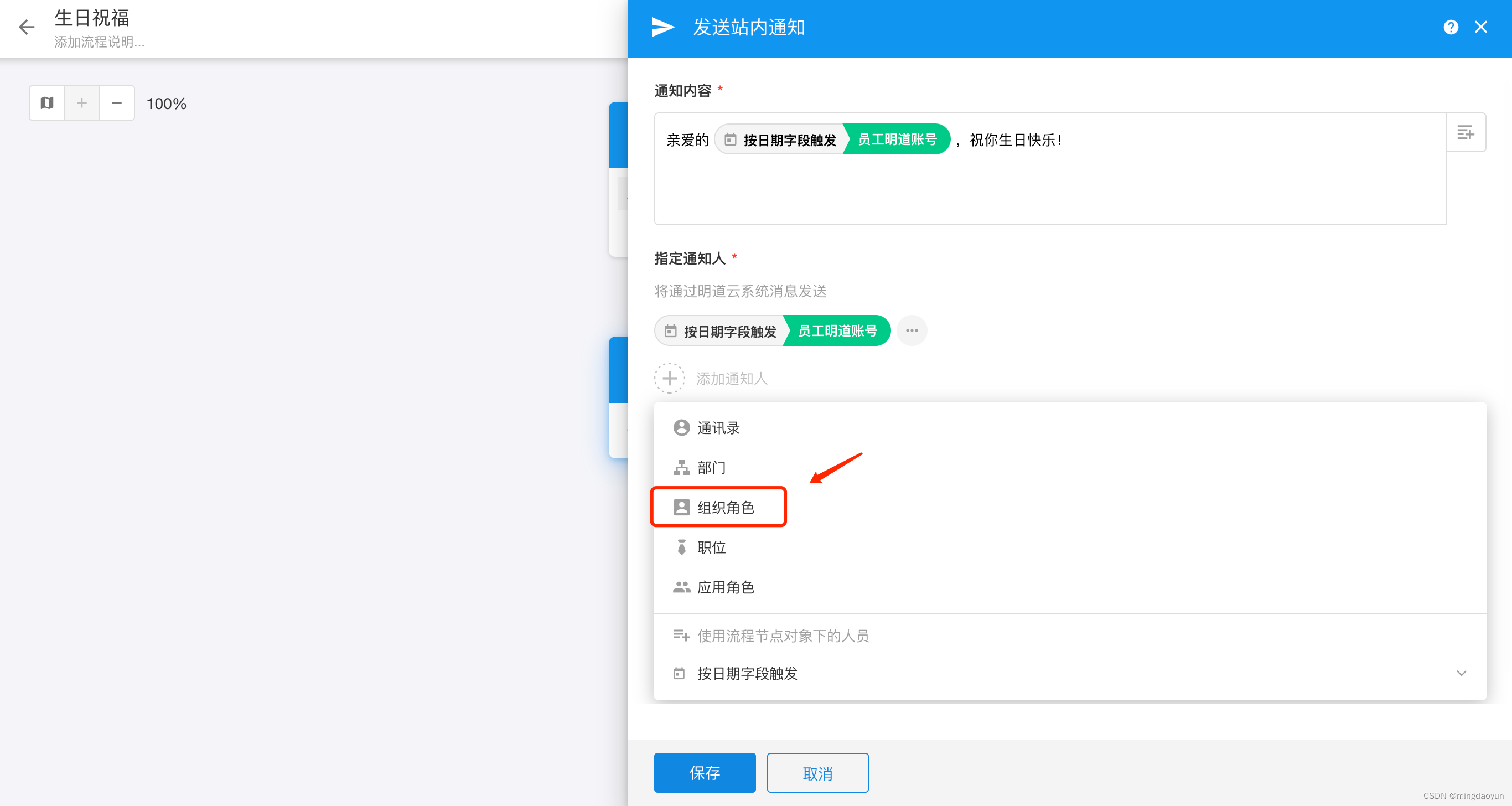This screenshot has width=1512, height=806.
Task: Choose 使用流程节点对象下的人员 option
Action: click(784, 635)
